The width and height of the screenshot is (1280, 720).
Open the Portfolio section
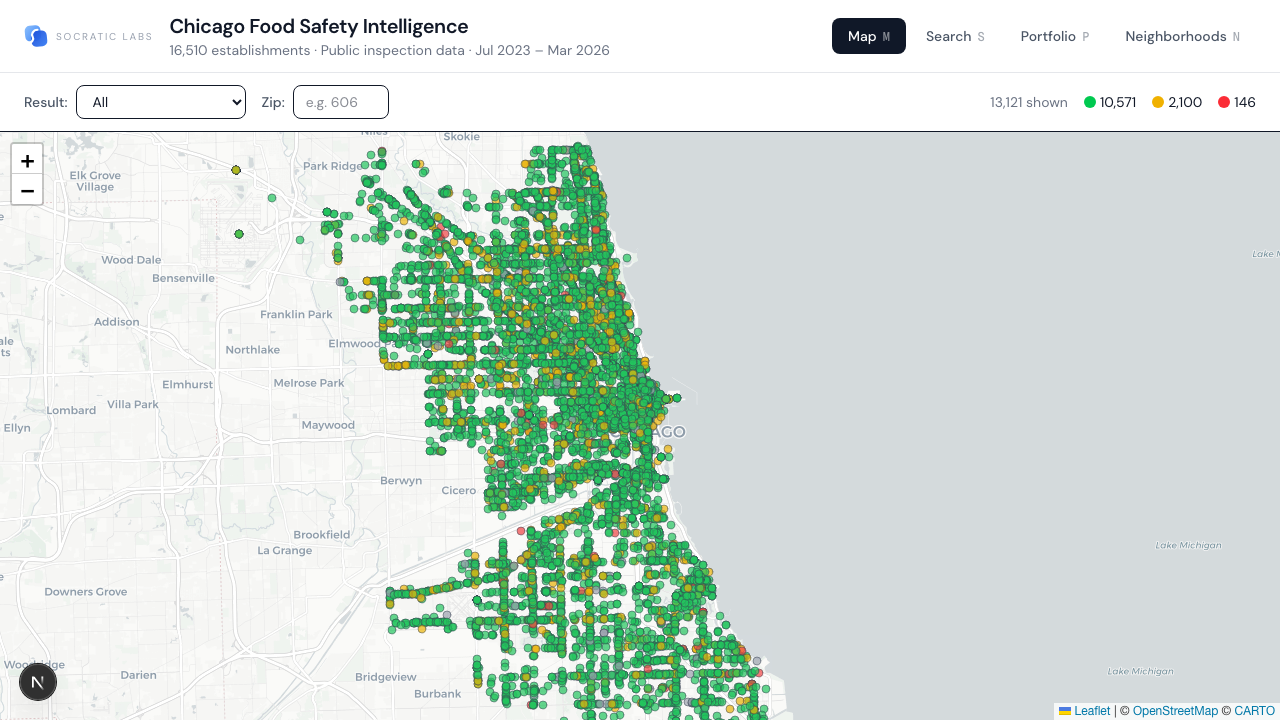point(1054,36)
